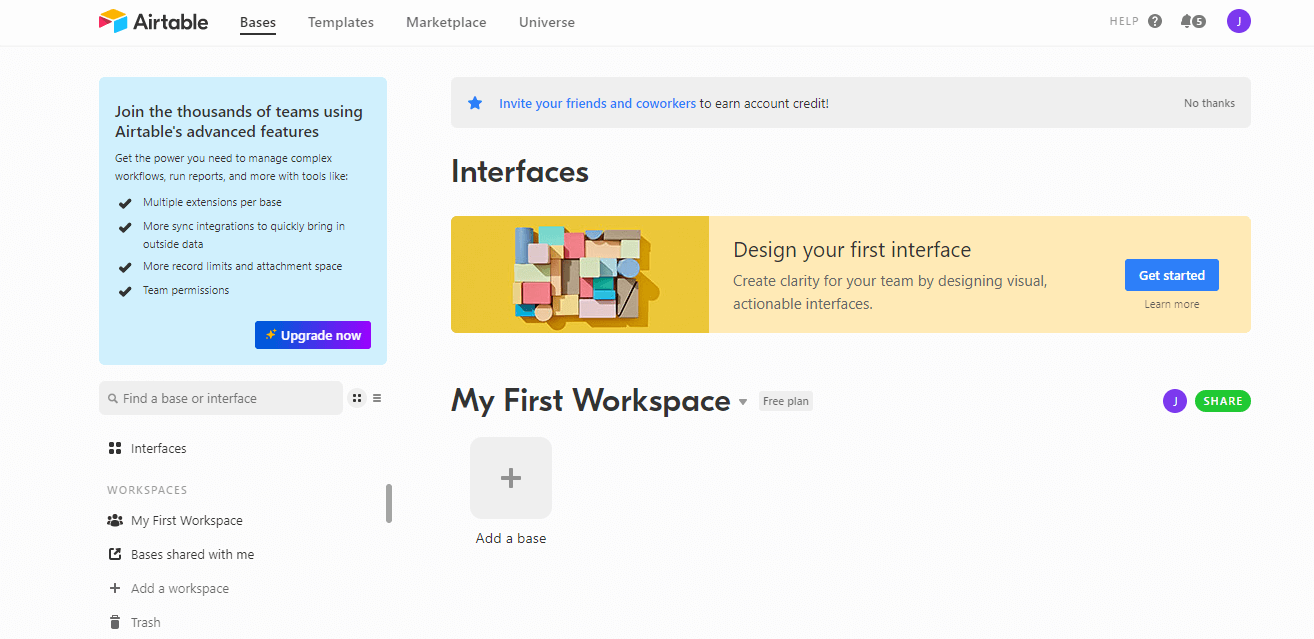Click the plus icon to add a workspace

point(115,588)
